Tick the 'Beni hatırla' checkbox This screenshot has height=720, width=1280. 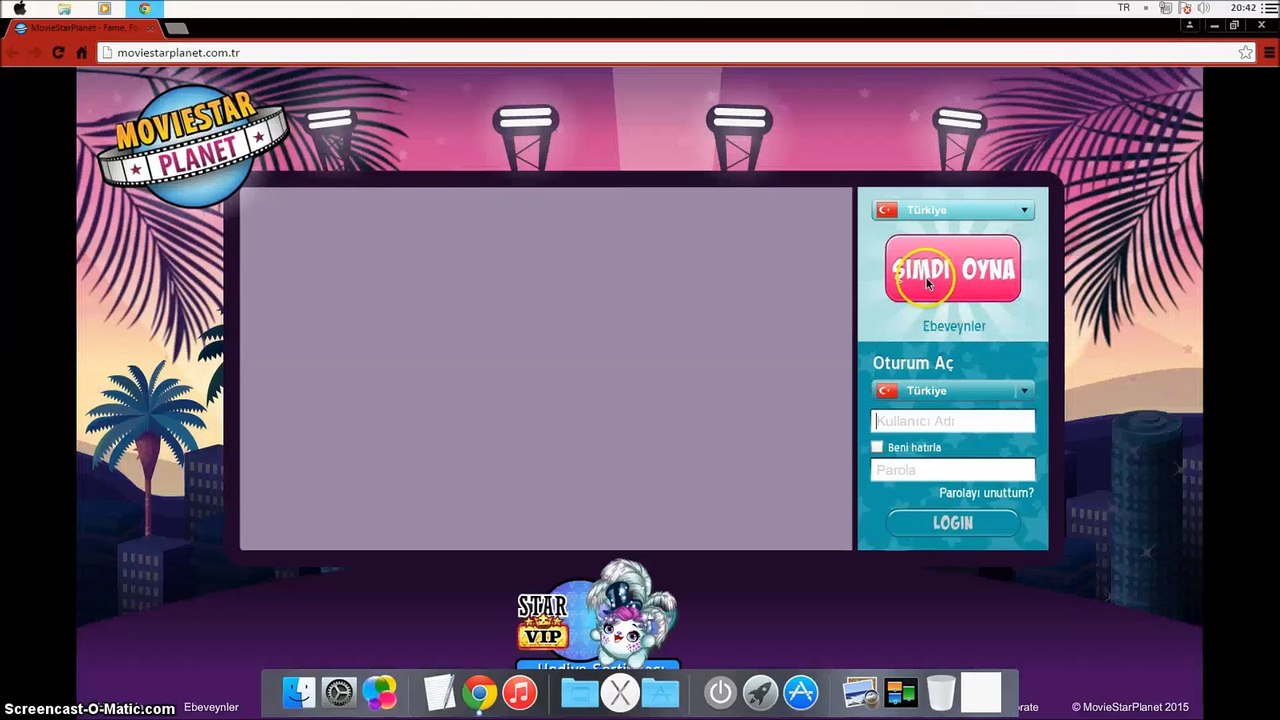point(877,447)
